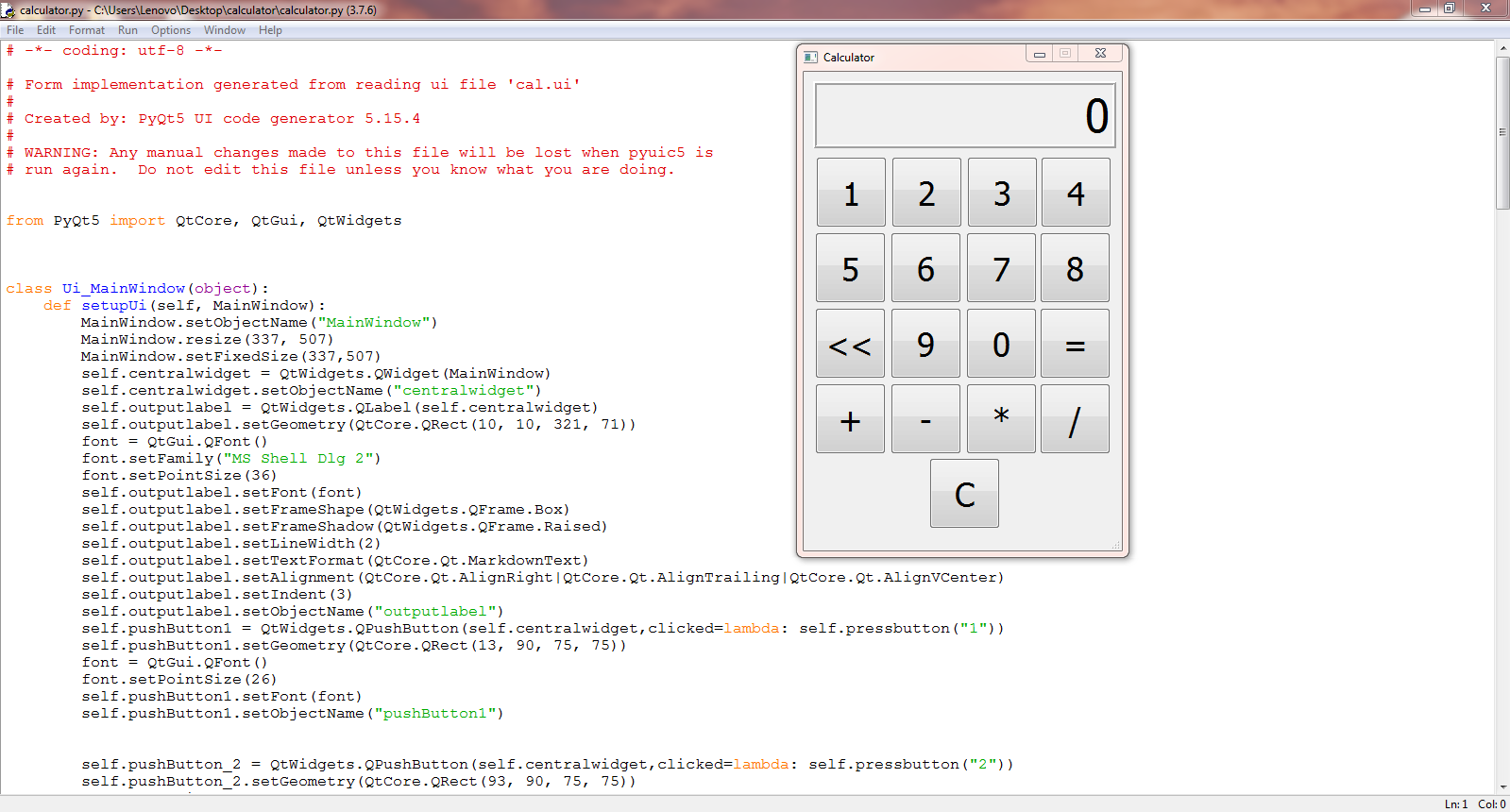Click the 'def setupUi' line

point(184,306)
